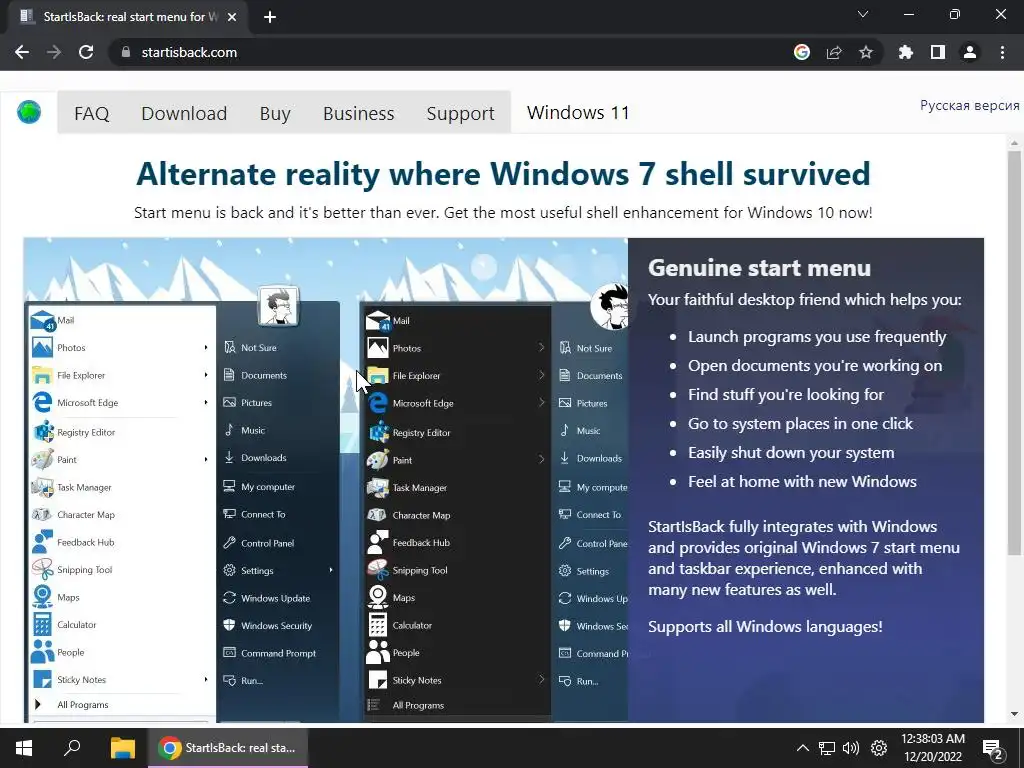
Task: Click Downloads in light start menu
Action: click(255, 457)
